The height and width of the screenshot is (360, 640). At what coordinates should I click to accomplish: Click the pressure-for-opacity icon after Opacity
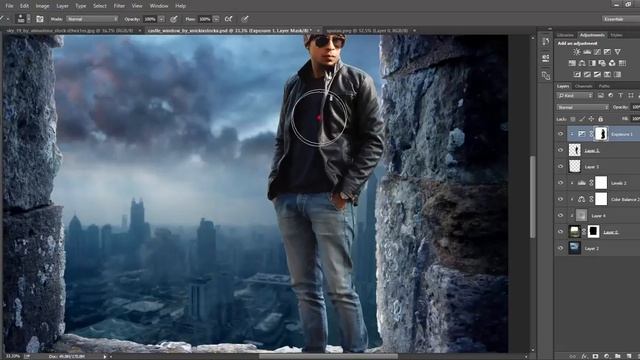pos(174,19)
